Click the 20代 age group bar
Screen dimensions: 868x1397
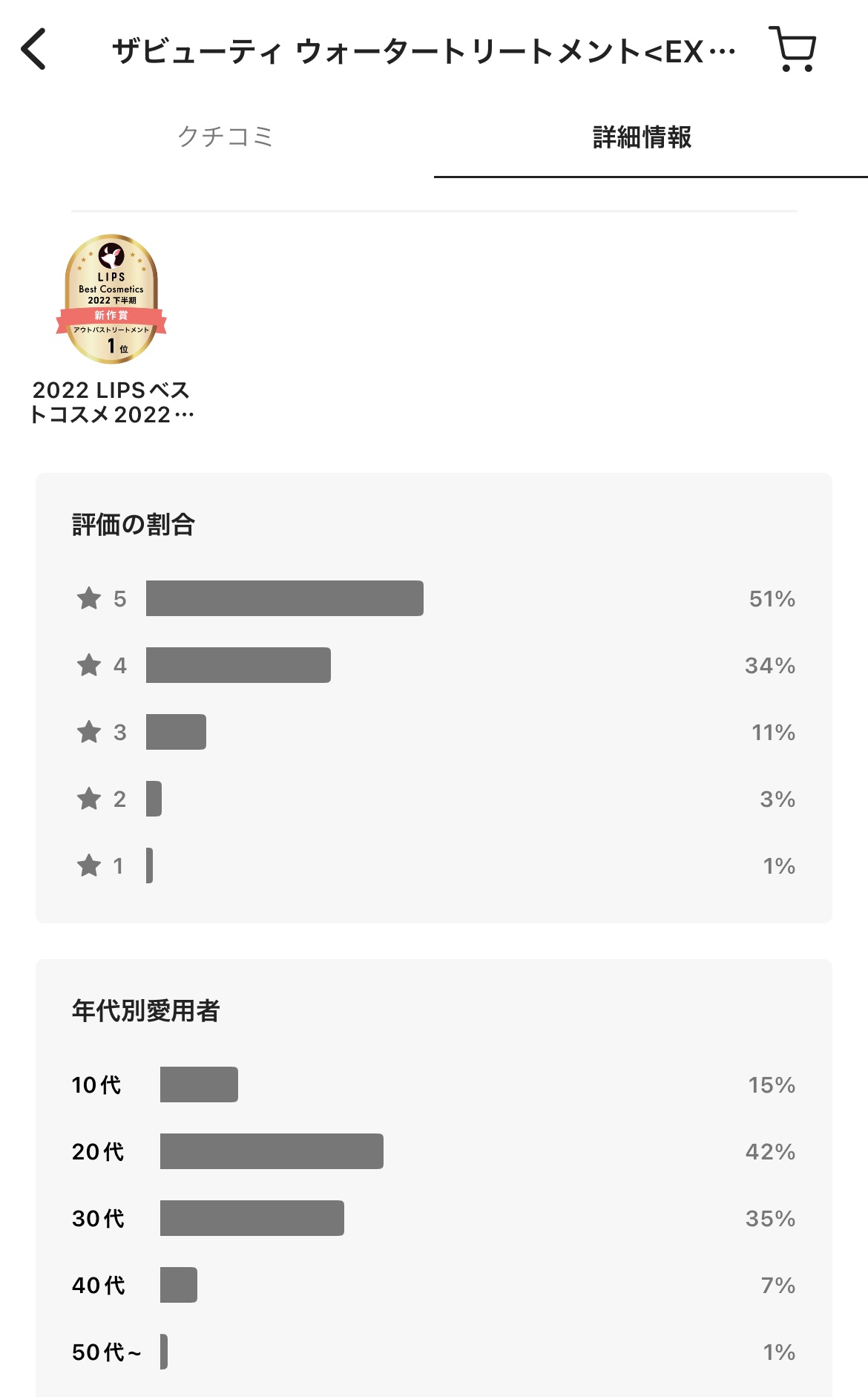(272, 1151)
